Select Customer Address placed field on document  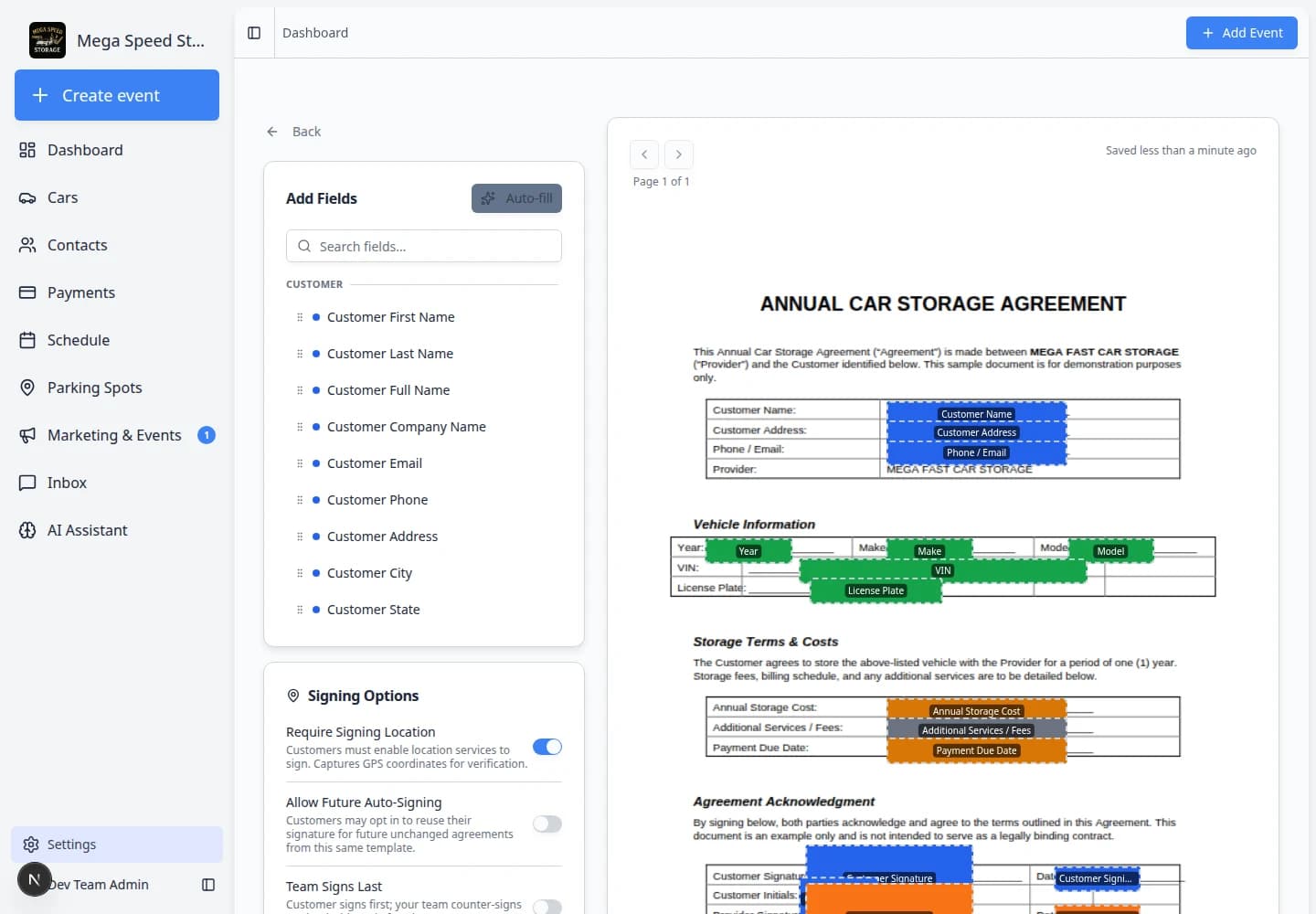[976, 432]
